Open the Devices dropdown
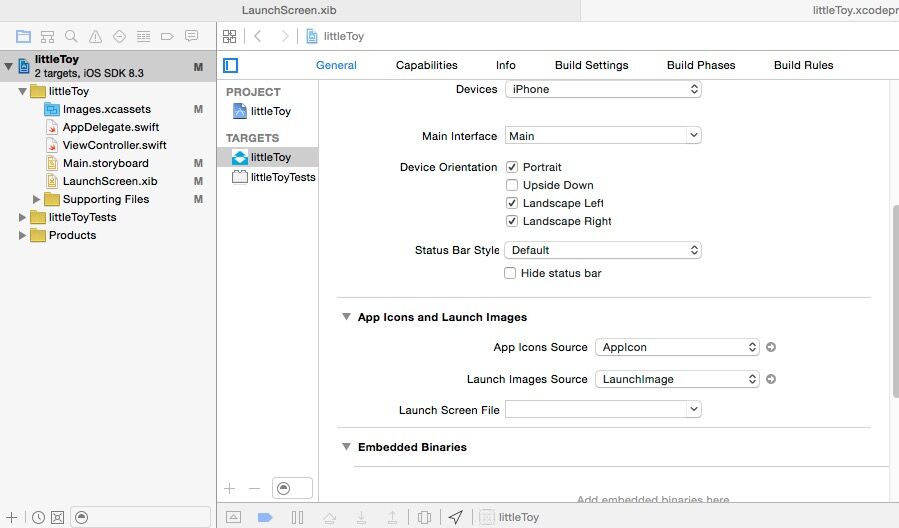 (x=602, y=89)
